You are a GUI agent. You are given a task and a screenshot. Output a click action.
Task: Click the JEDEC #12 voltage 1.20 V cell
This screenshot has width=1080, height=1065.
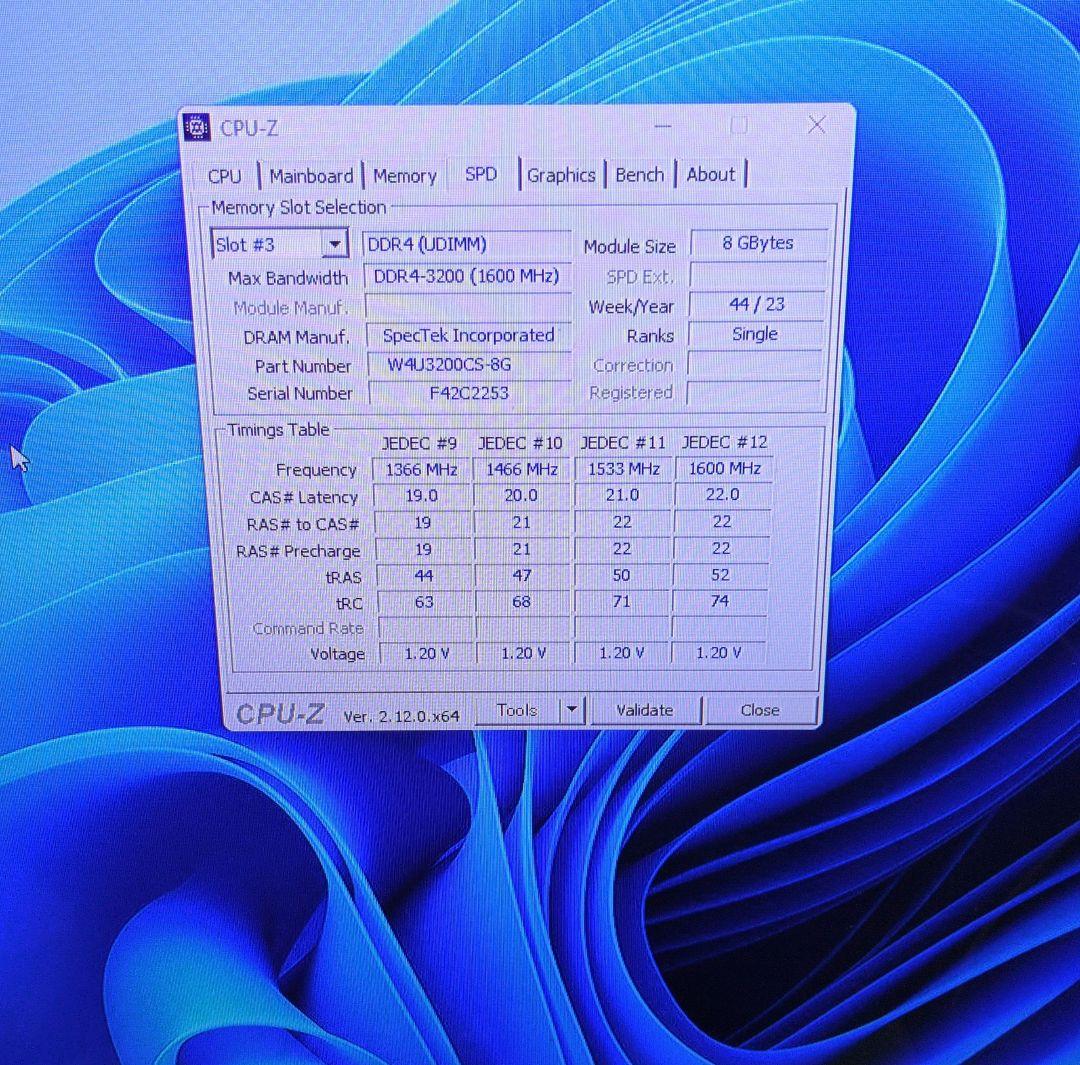point(718,652)
